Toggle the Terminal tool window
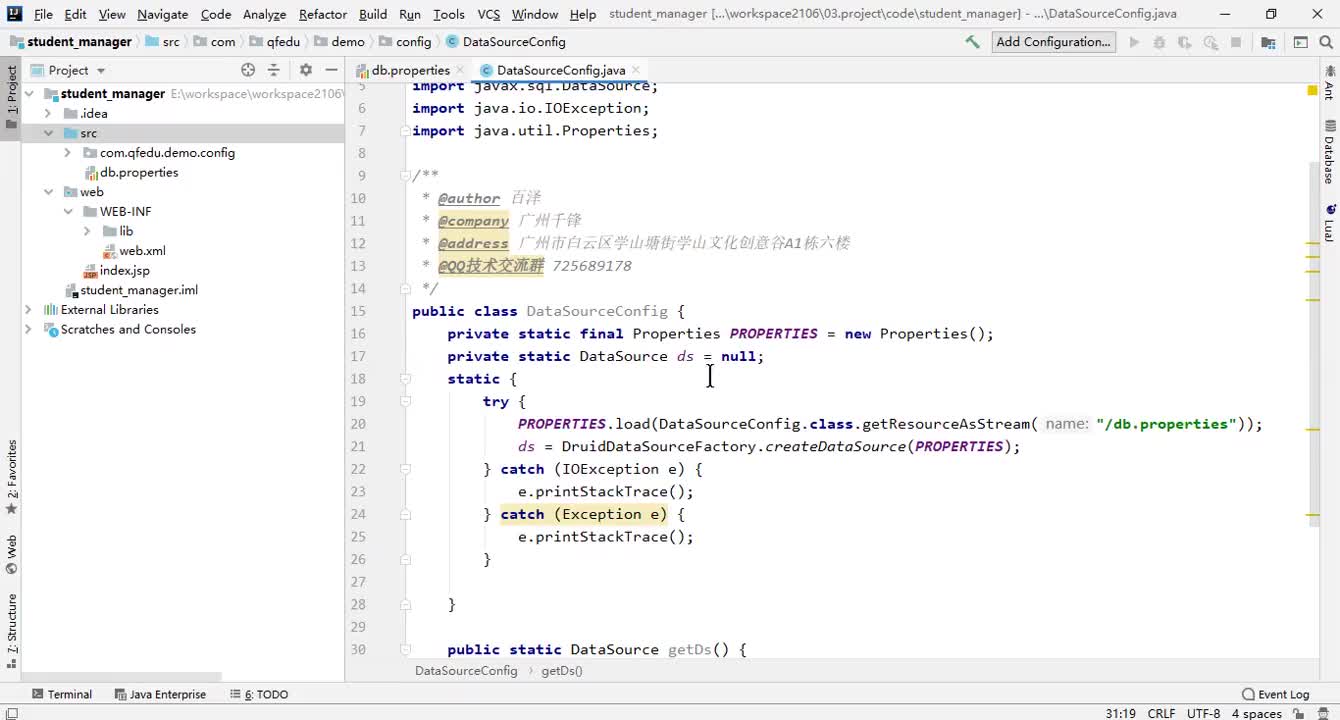The height and width of the screenshot is (720, 1340). click(62, 694)
